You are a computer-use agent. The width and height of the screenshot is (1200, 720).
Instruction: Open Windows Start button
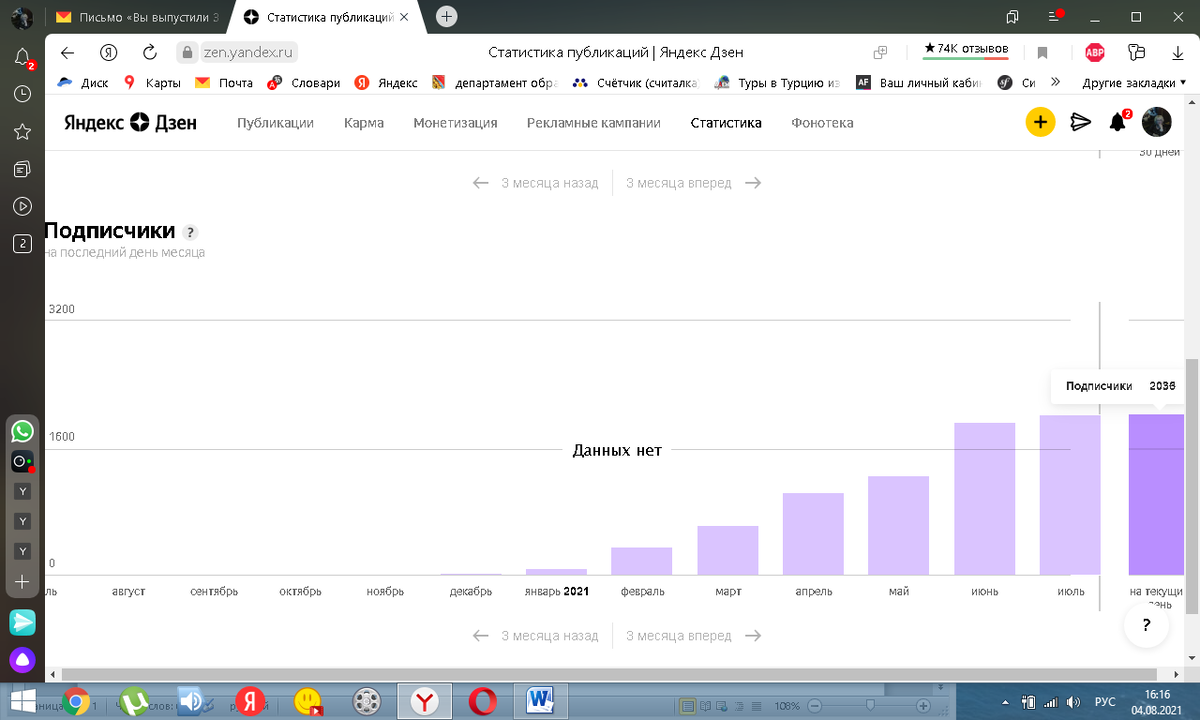(22, 701)
